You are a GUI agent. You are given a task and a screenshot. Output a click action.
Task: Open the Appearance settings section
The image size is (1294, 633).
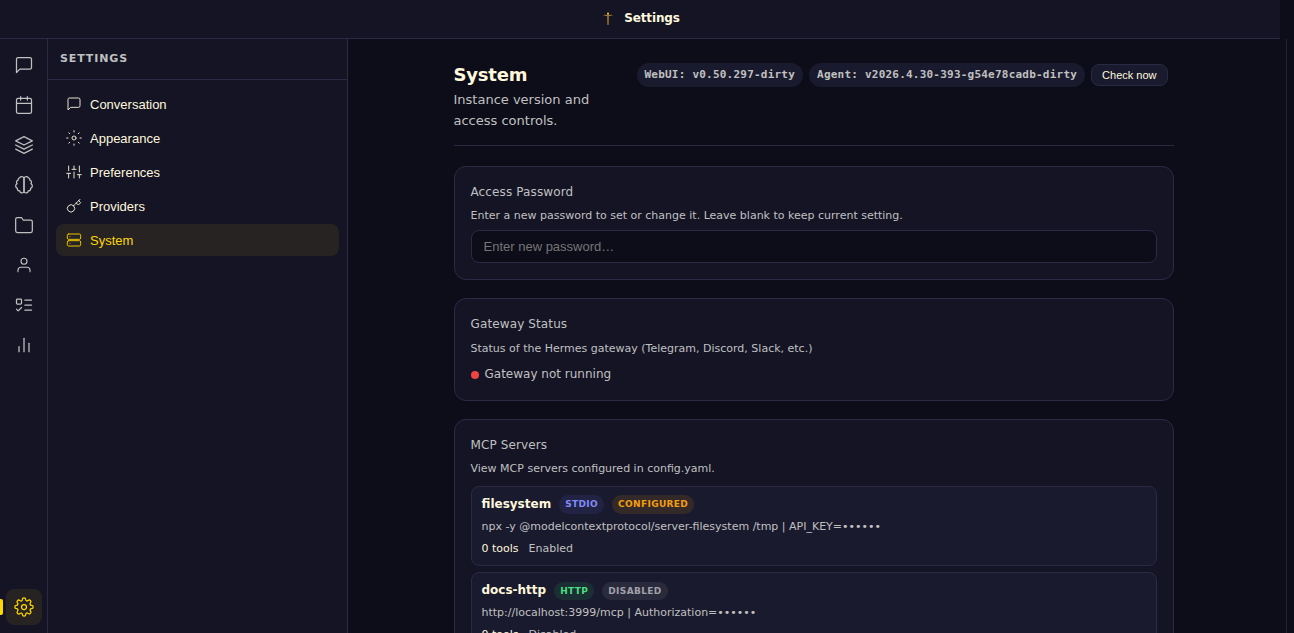pyautogui.click(x=197, y=138)
